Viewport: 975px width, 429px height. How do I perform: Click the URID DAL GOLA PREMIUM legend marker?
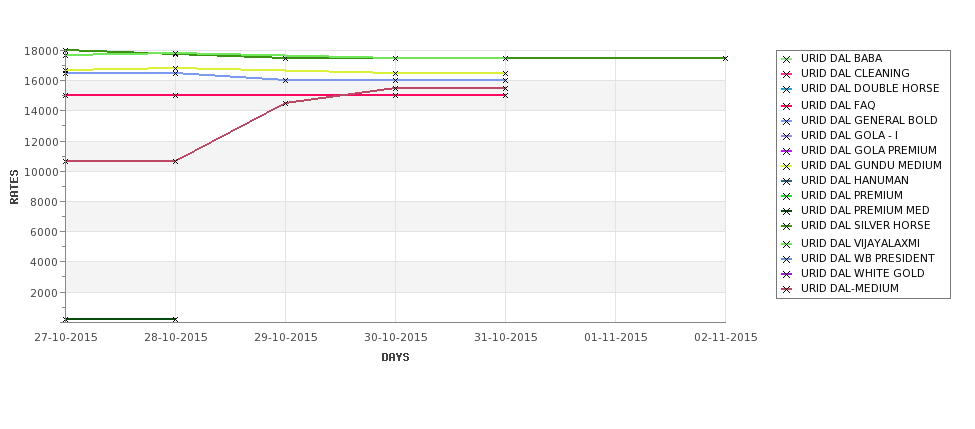[787, 151]
